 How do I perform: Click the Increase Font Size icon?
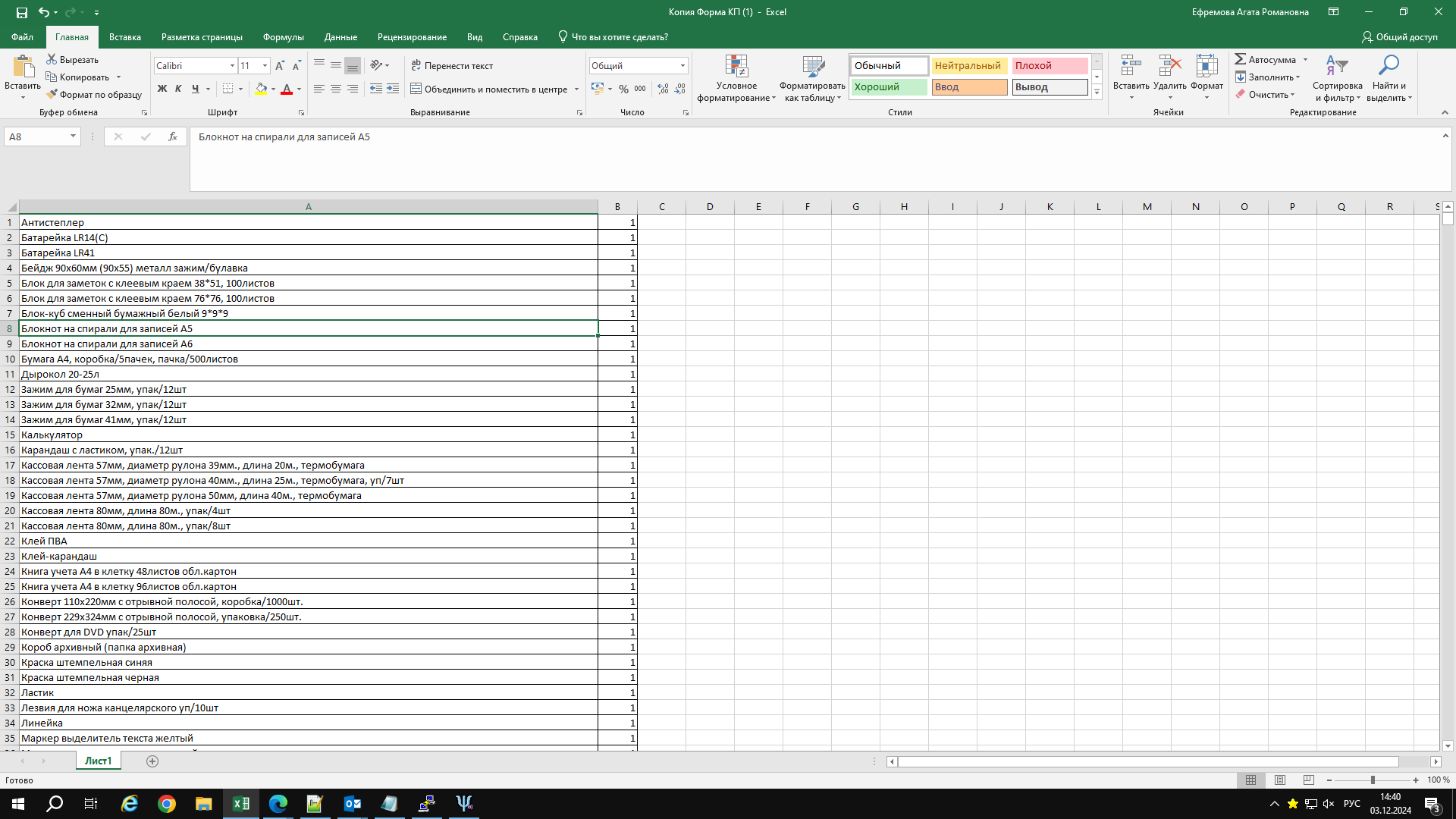point(280,66)
